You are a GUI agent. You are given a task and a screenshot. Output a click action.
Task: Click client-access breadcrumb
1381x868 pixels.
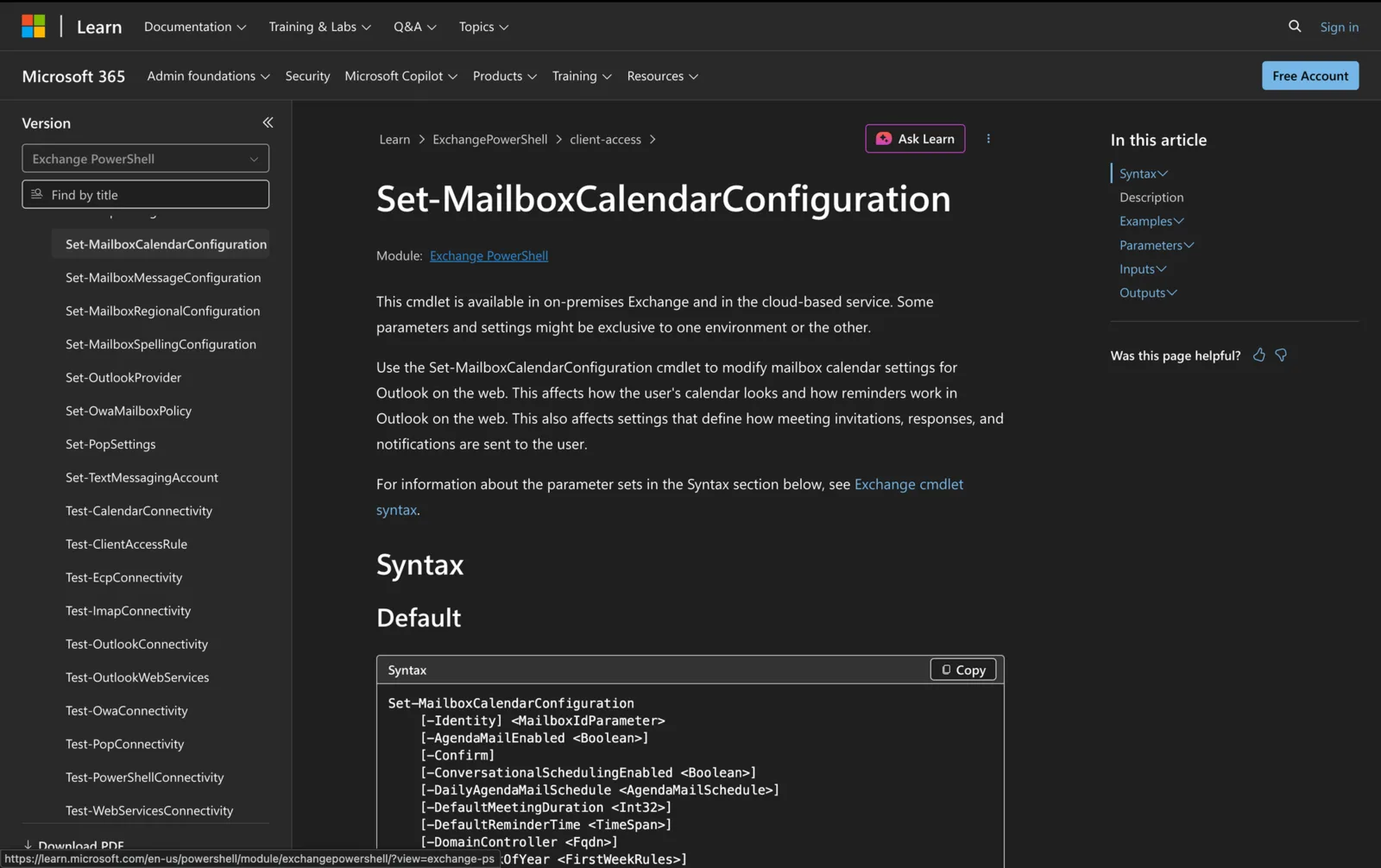[x=605, y=139]
